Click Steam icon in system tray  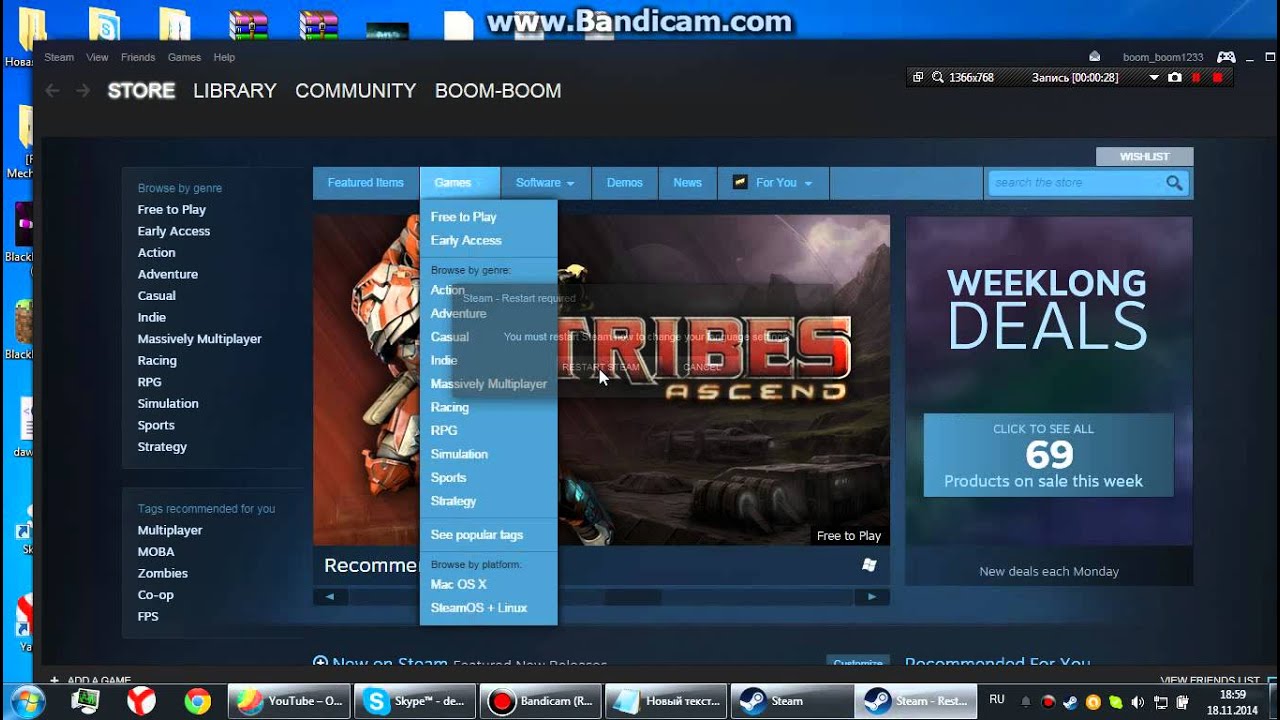click(1070, 702)
